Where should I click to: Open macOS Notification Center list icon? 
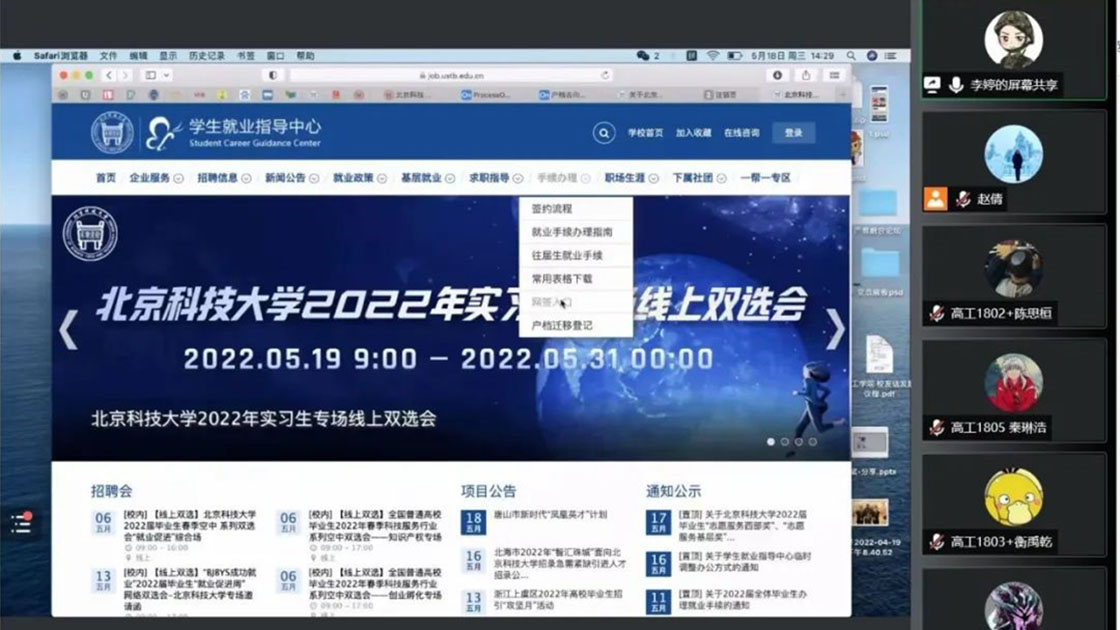891,56
